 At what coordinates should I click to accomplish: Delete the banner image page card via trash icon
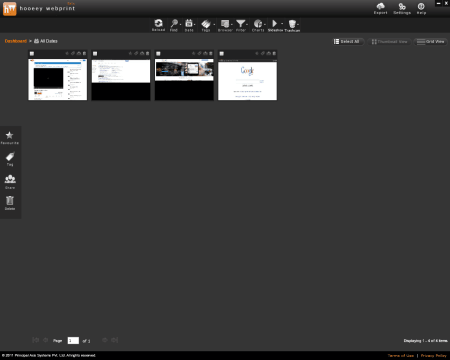[x=211, y=53]
